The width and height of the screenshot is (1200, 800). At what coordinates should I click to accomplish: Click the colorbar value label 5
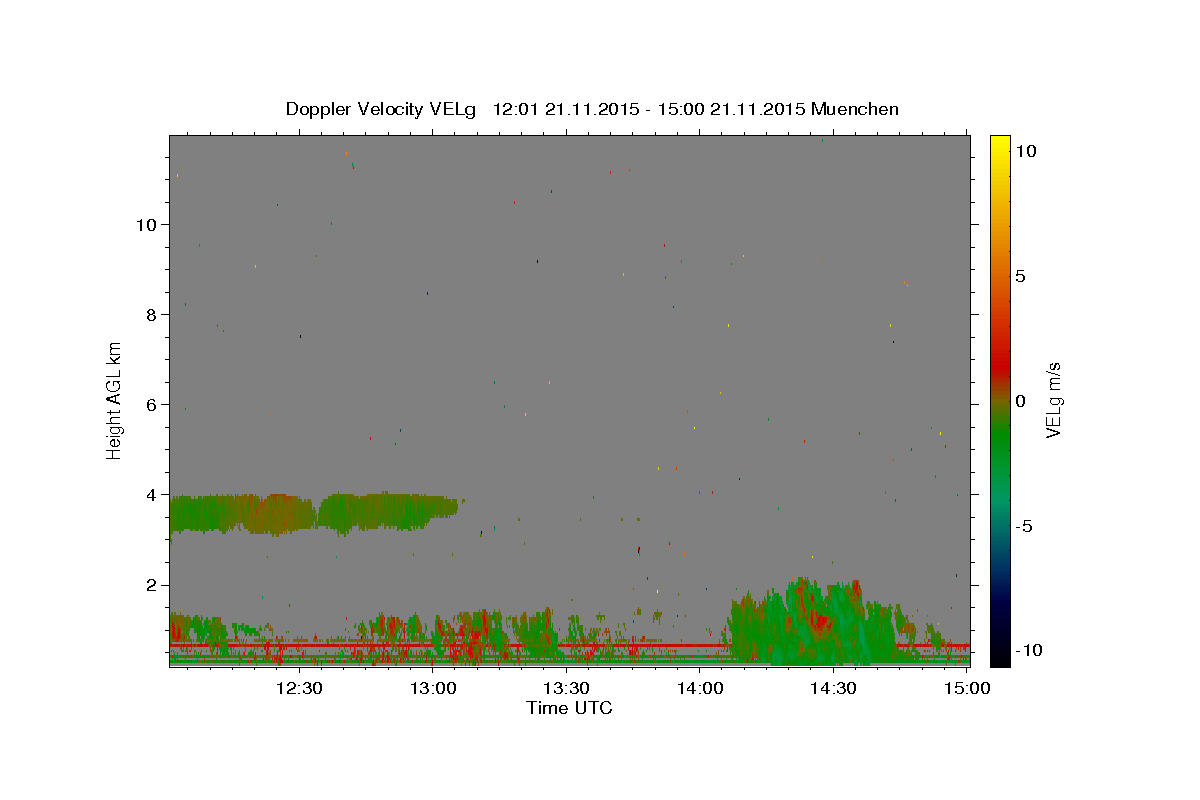click(1019, 275)
